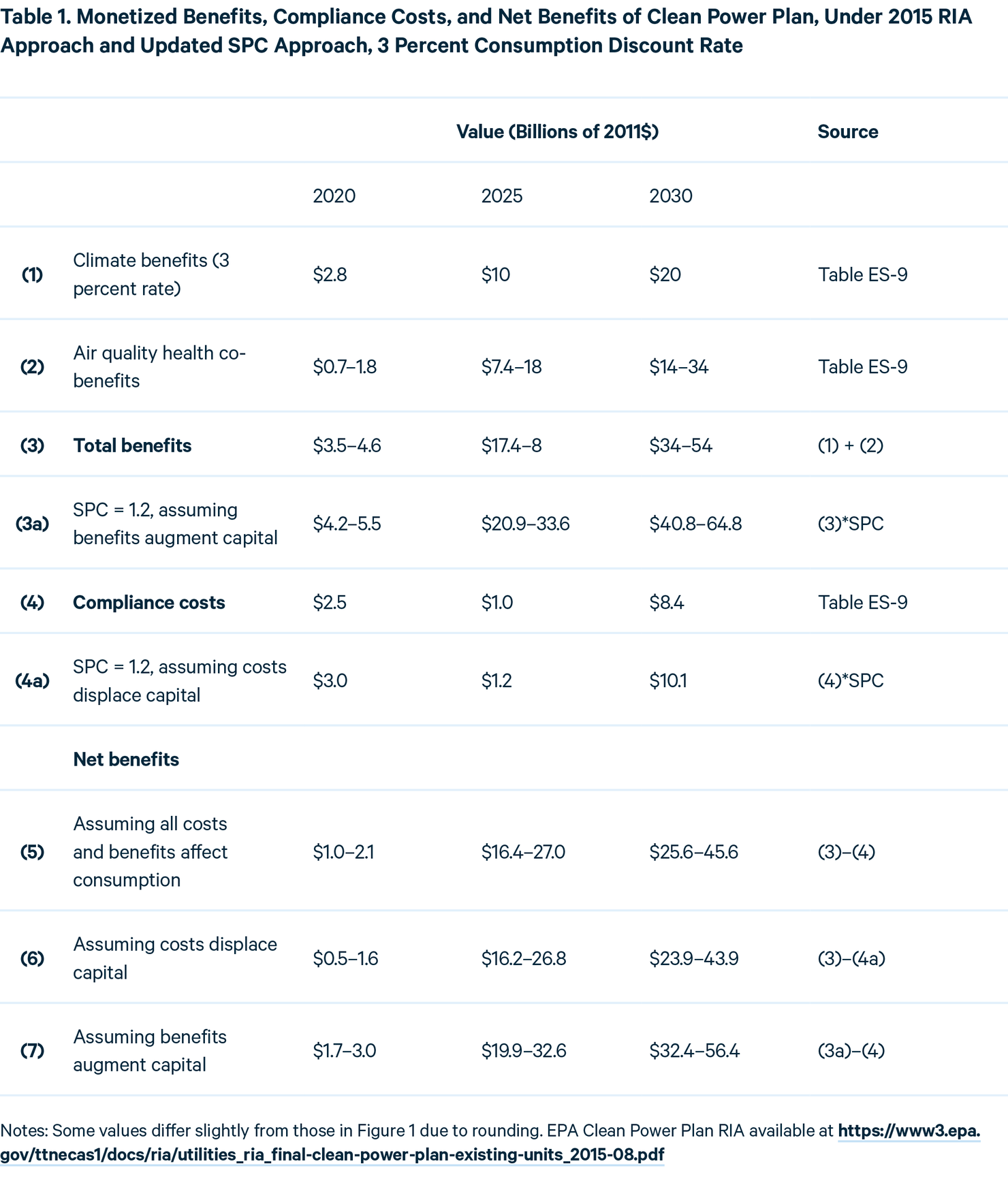Select the Net benefits section heading
Image resolution: width=1008 pixels, height=1183 pixels.
pos(126,759)
